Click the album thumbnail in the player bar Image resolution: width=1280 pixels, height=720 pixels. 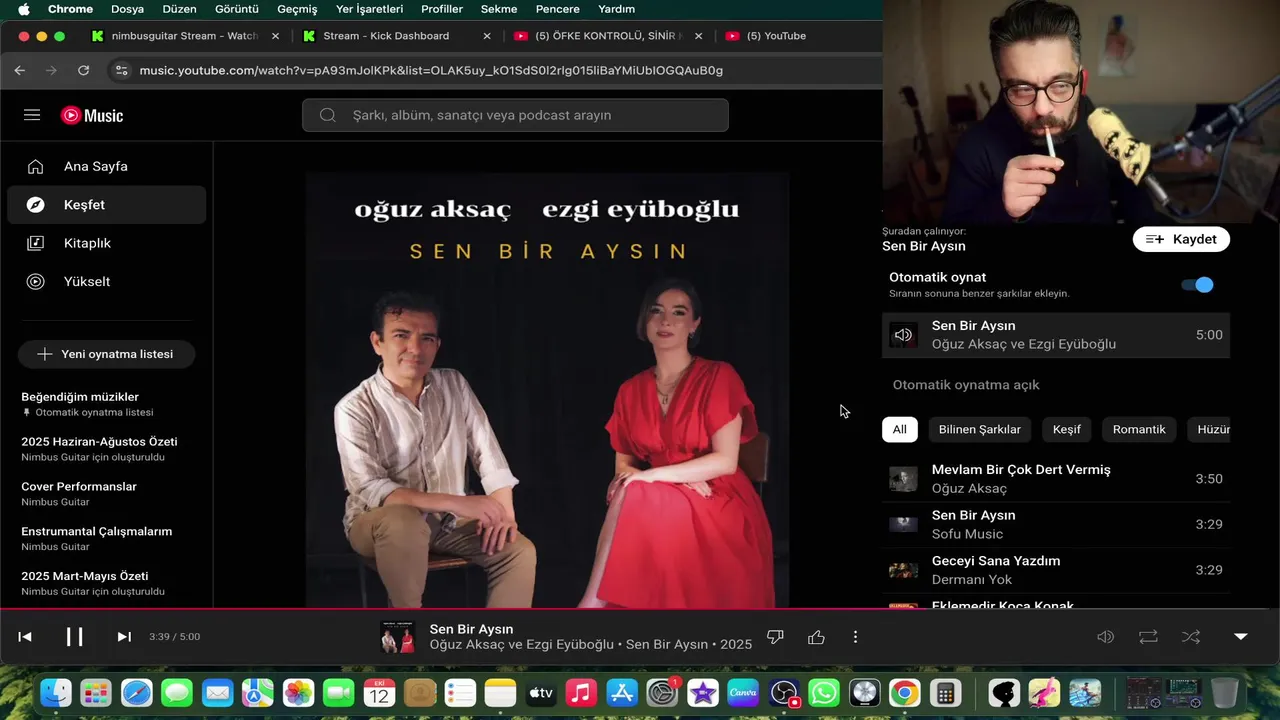pyautogui.click(x=398, y=637)
